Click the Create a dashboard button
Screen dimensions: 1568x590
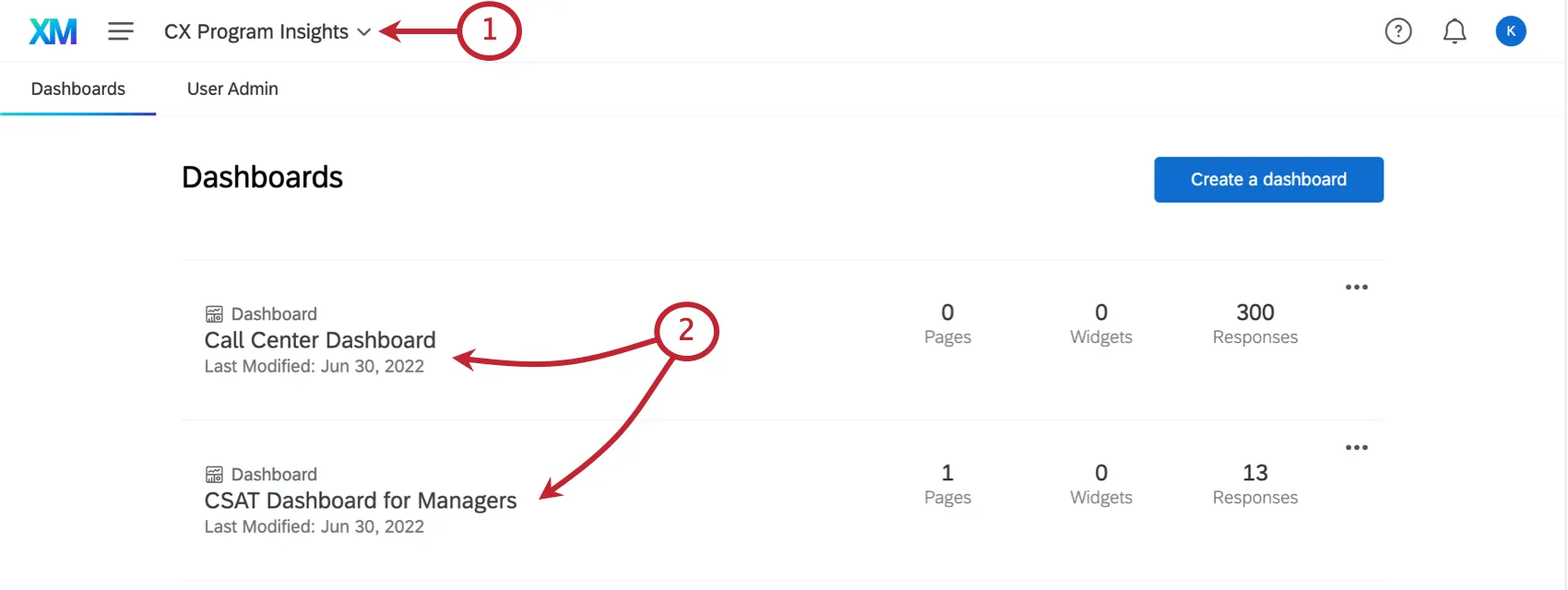(1268, 179)
